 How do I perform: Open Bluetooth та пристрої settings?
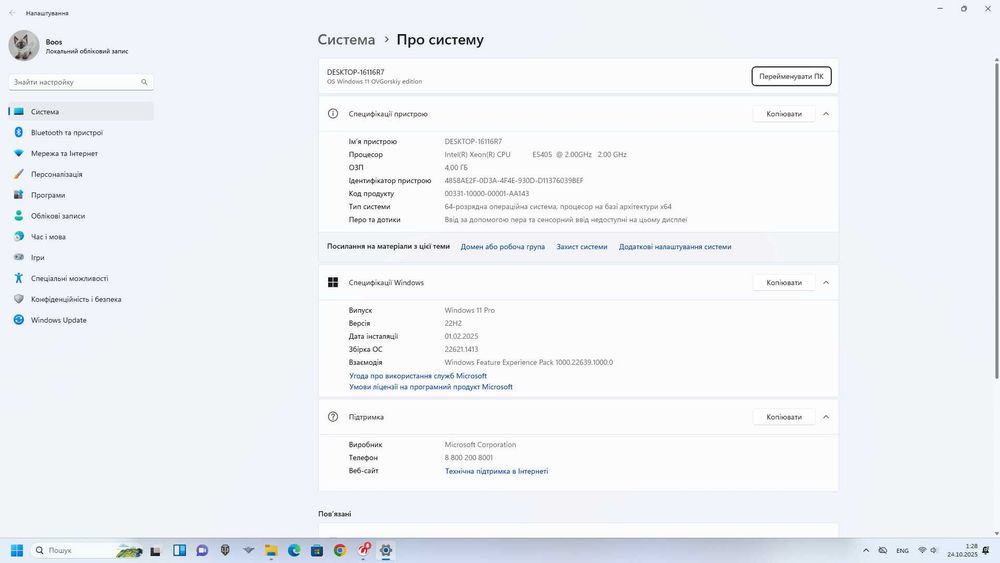[x=81, y=133]
